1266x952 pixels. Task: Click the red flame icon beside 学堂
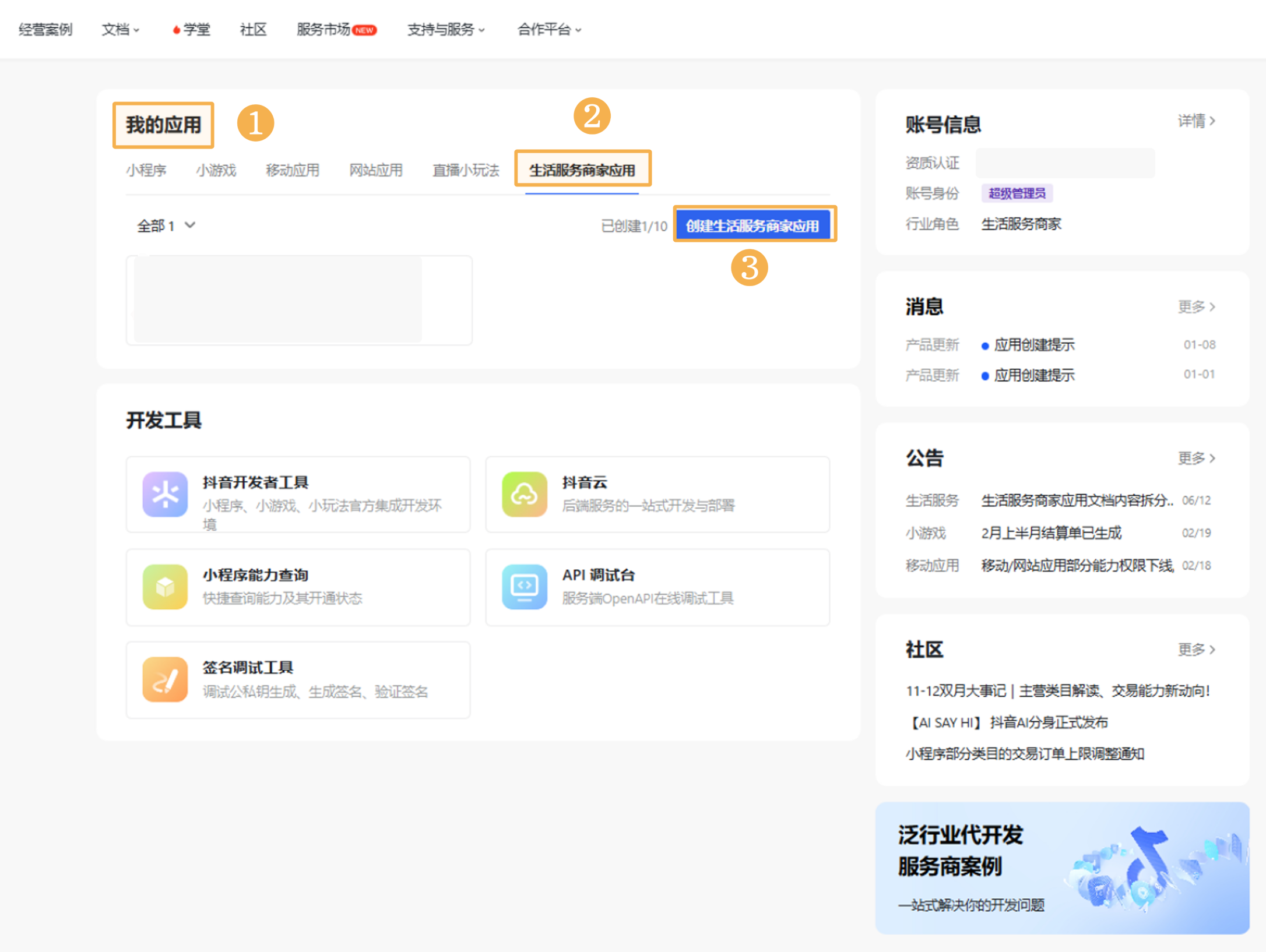(x=176, y=30)
